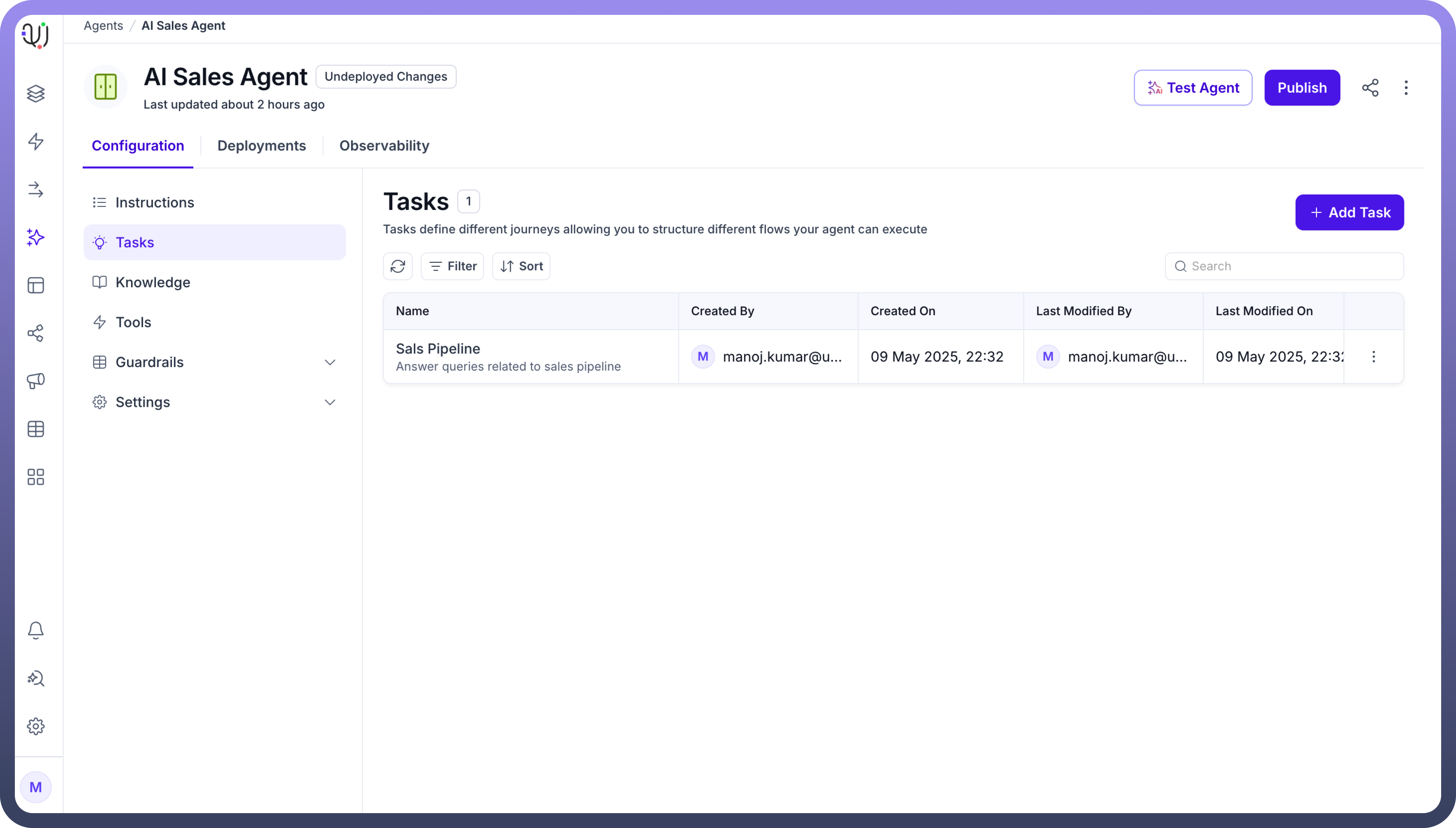Select Knowledge in the configuration menu

point(153,282)
